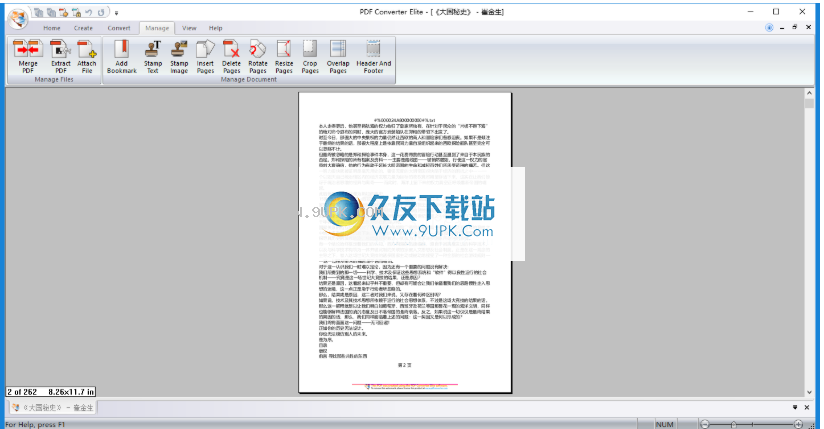Restore the inner document window
Viewport: 824px width, 429px height.
795,27
